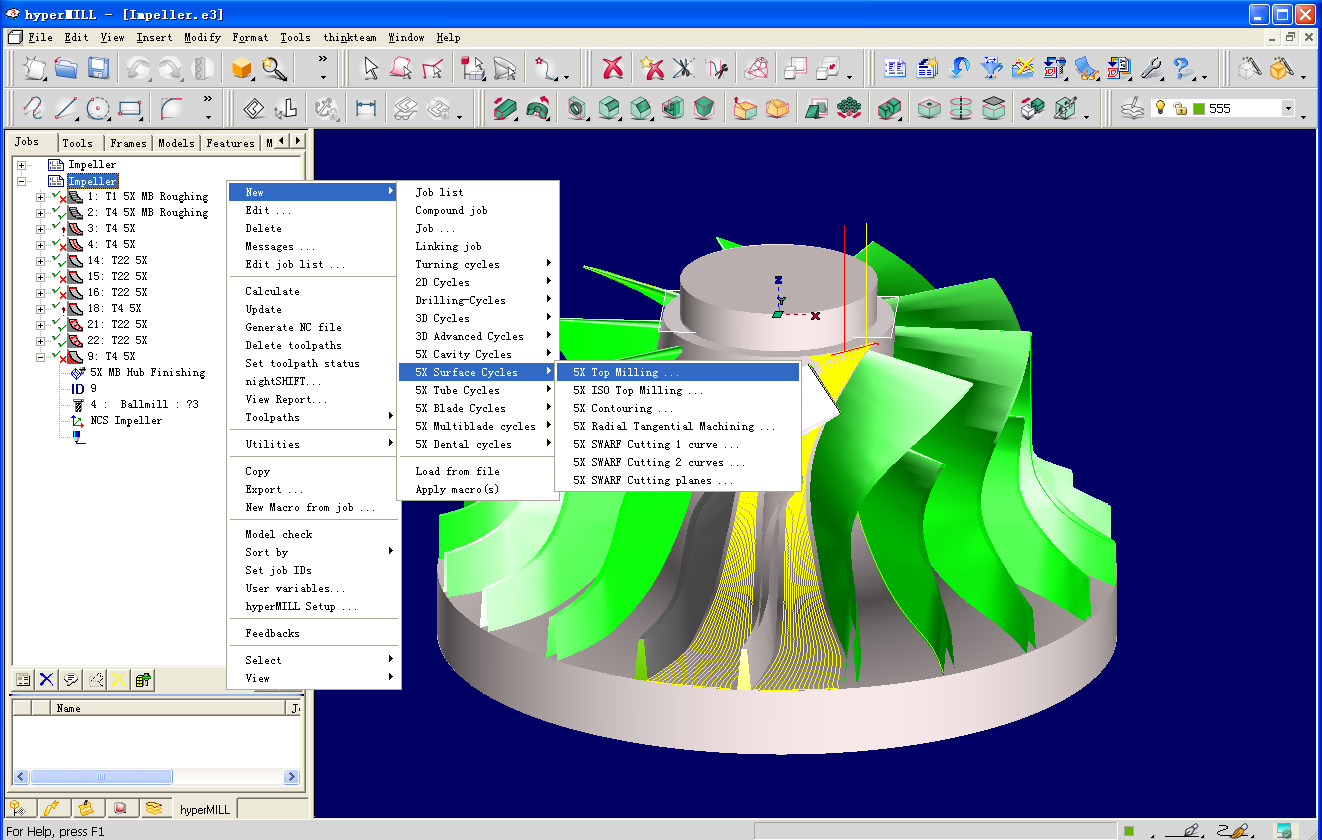Image resolution: width=1322 pixels, height=840 pixels.
Task: Choose 5X SWARF Cutting 1 curve
Action: (x=678, y=444)
